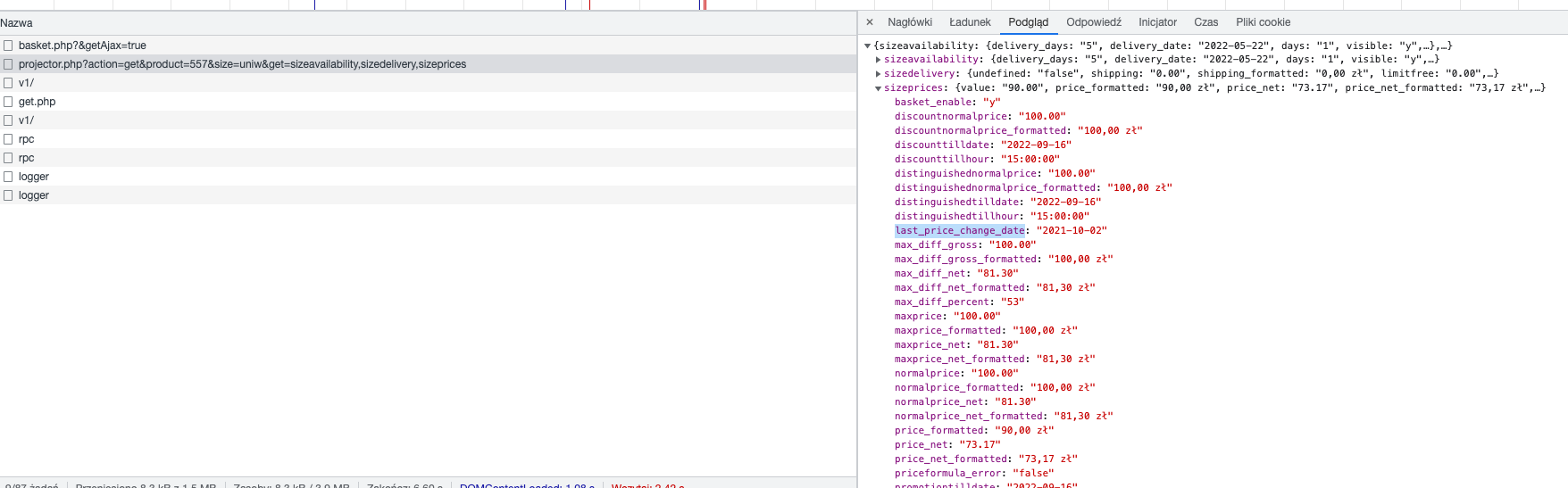The image size is (1568, 488).
Task: Click the icon next to get.php
Action: [x=8, y=102]
